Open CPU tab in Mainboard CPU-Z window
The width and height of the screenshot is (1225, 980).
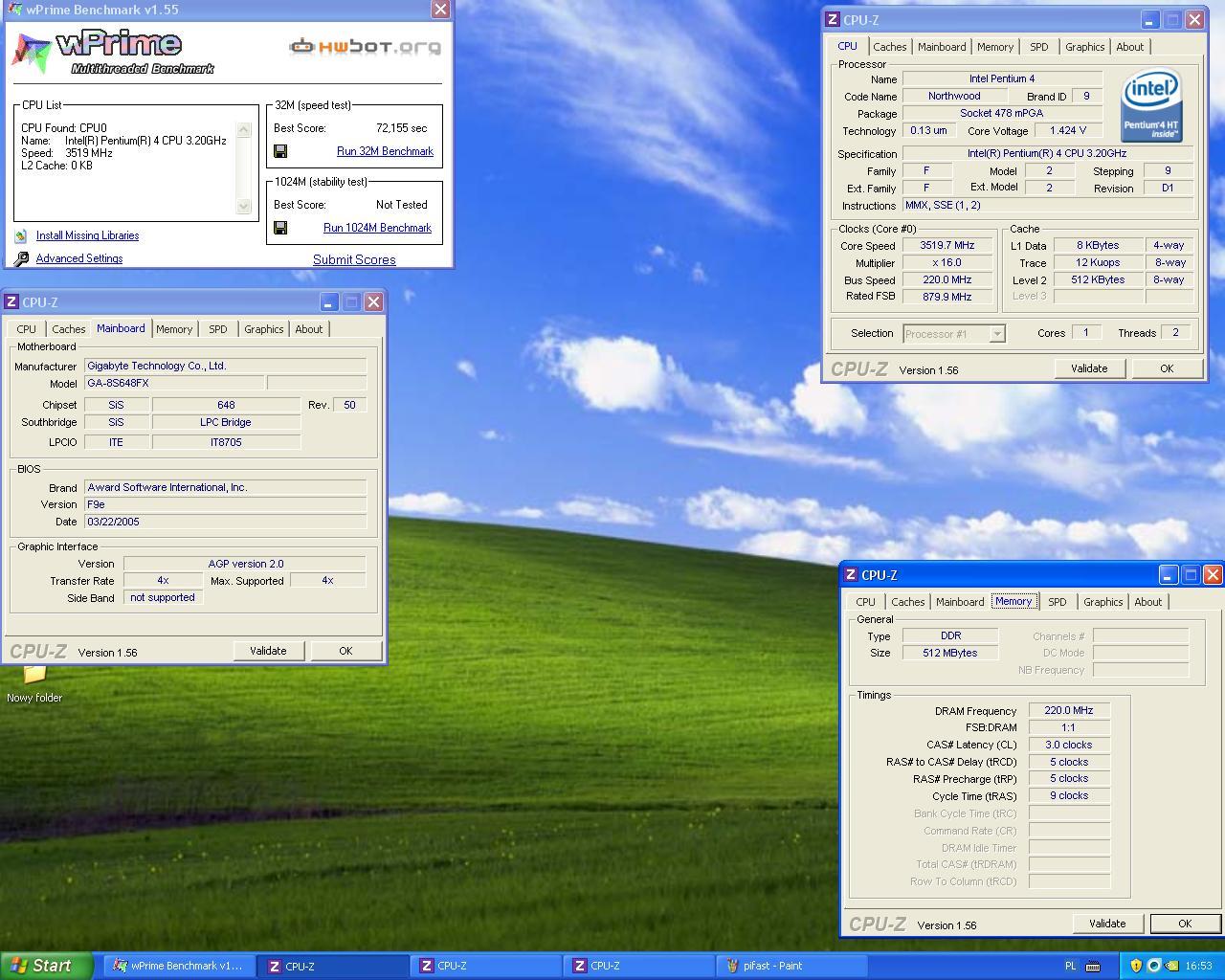(x=26, y=329)
